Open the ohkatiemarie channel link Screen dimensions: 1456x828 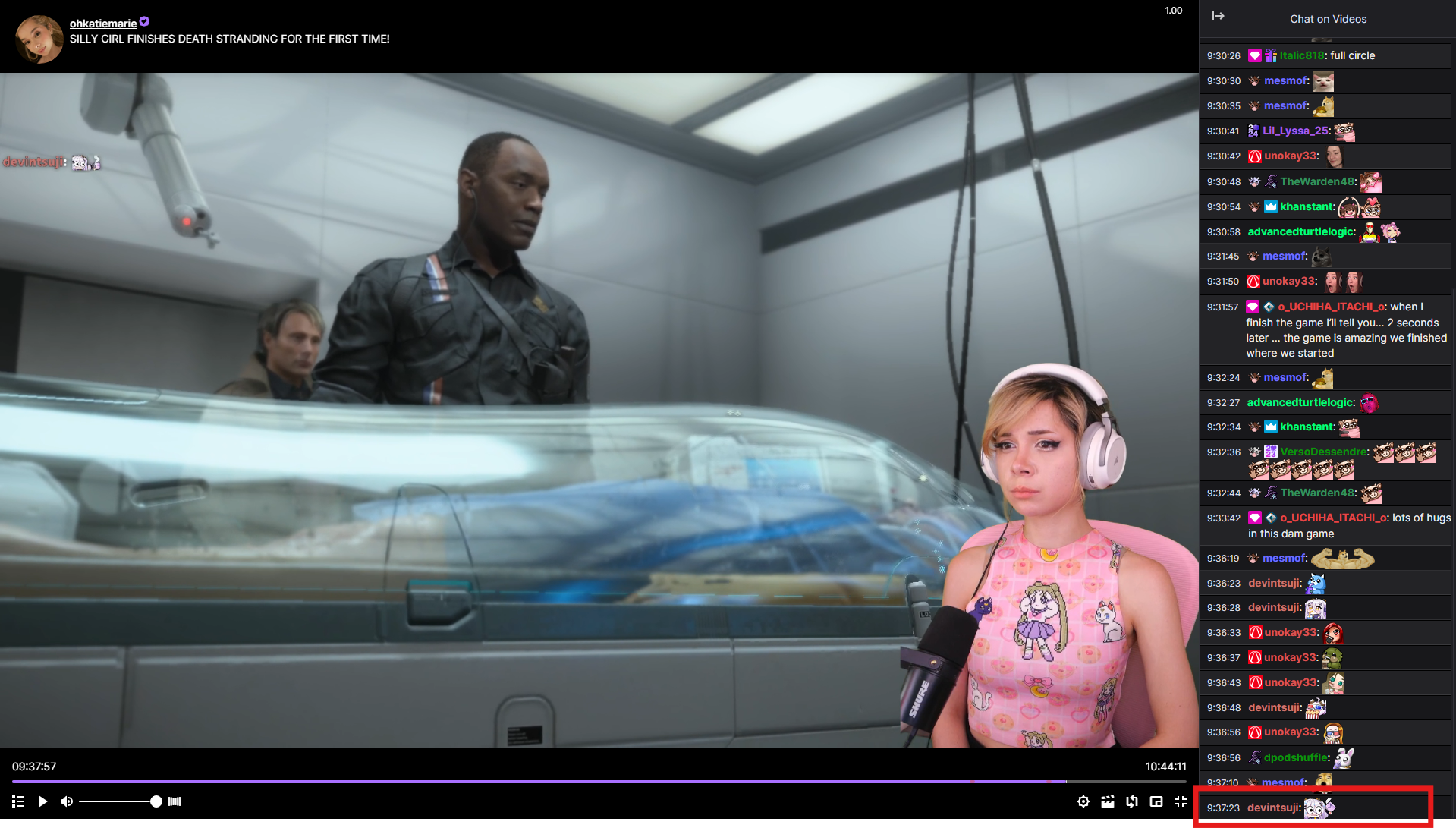[103, 24]
